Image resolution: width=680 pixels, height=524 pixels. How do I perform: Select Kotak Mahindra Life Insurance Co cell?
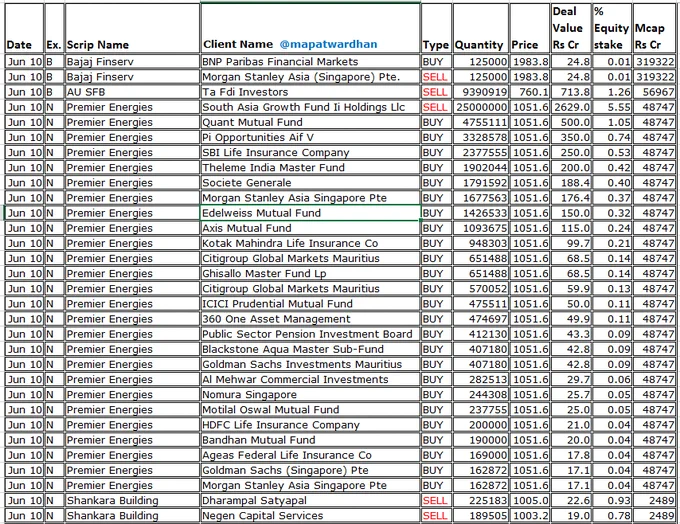click(x=311, y=243)
